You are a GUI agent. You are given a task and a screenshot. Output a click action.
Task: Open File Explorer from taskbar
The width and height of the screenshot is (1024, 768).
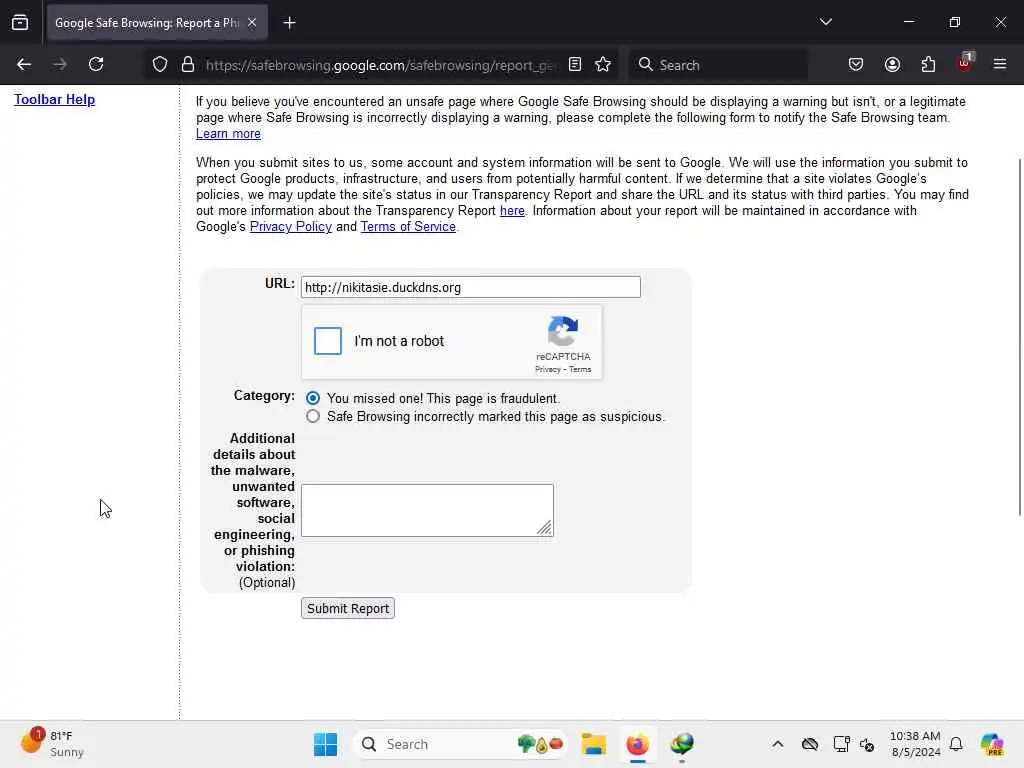594,744
